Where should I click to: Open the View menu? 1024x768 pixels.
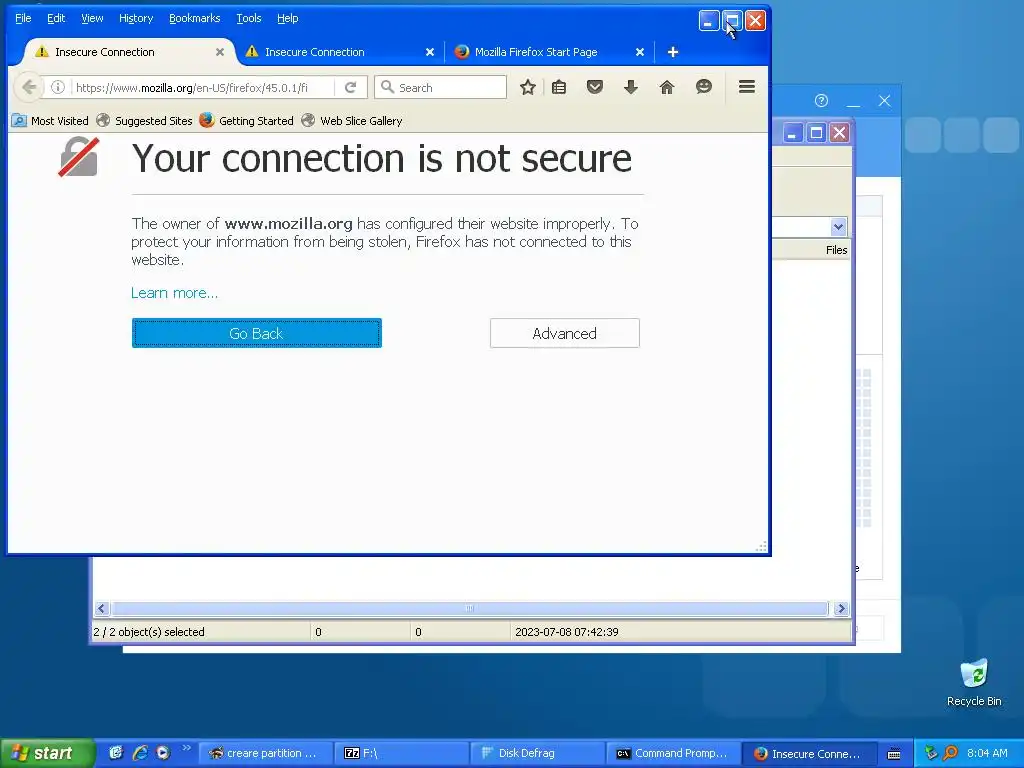coord(92,18)
